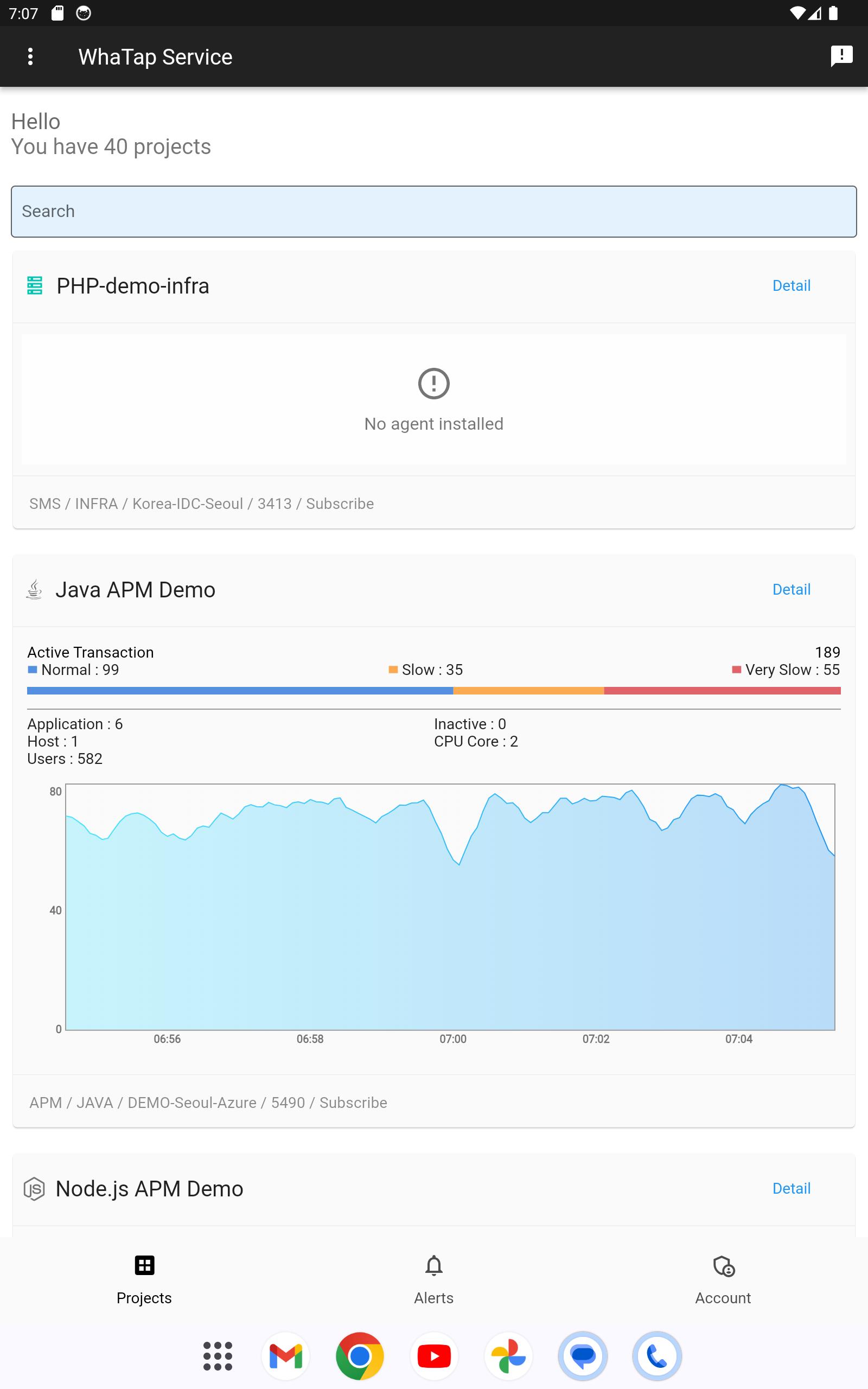868x1389 pixels.
Task: Tap the 07:04 chart axis label
Action: point(739,1039)
